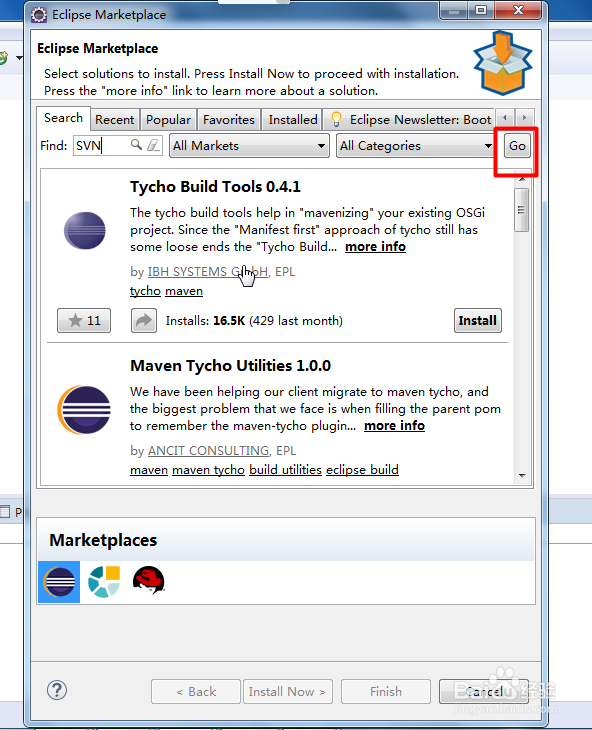592x730 pixels.
Task: Install Tycho Build Tools 0.4.1
Action: tap(478, 320)
